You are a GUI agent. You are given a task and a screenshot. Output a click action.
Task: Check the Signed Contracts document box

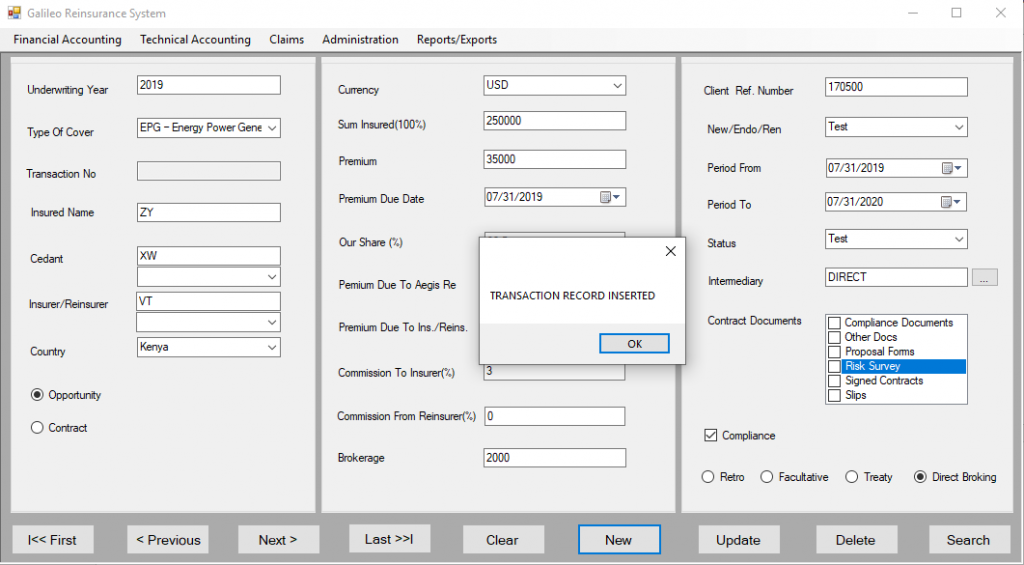[834, 381]
